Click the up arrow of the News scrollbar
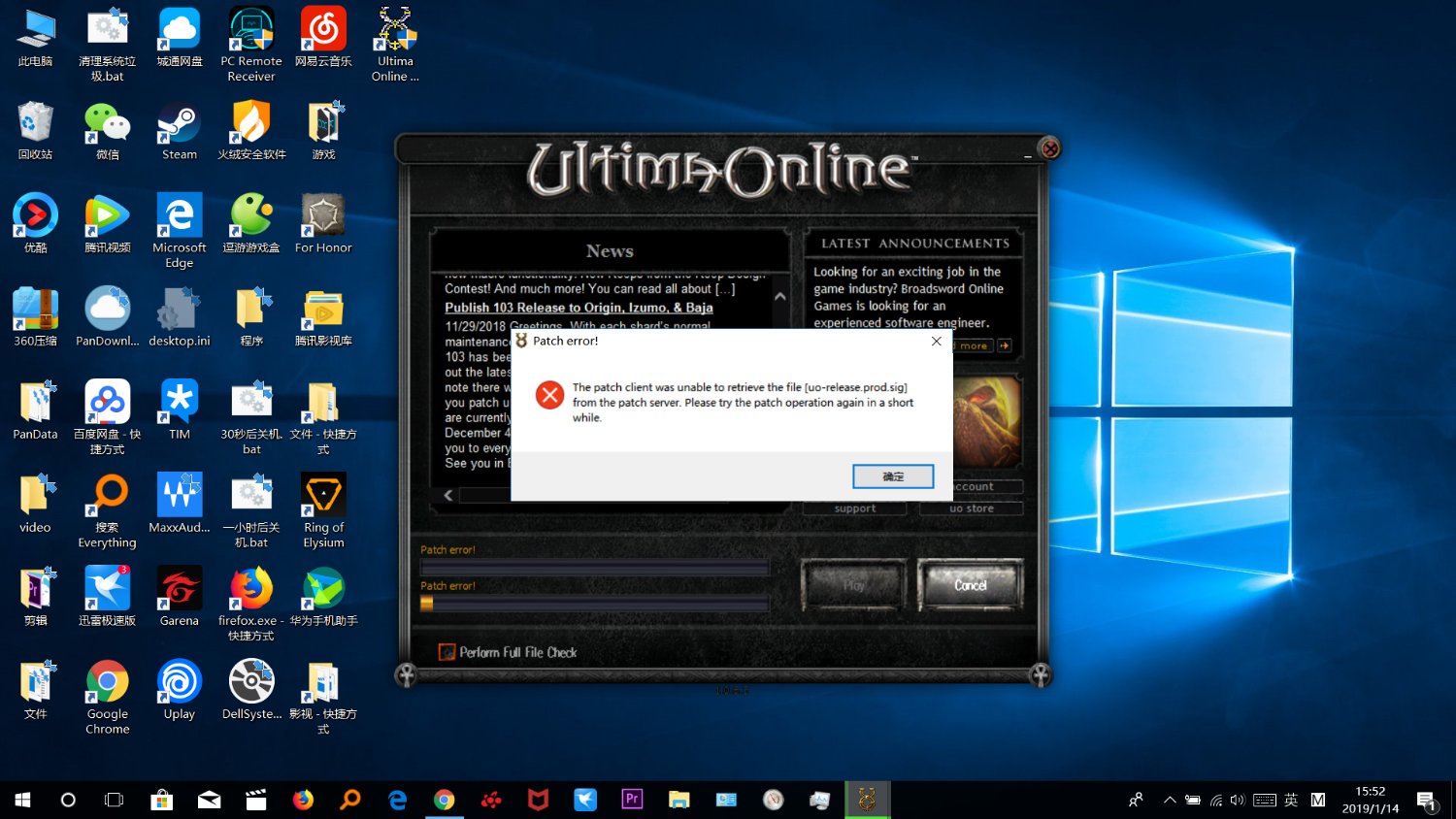 (x=779, y=297)
